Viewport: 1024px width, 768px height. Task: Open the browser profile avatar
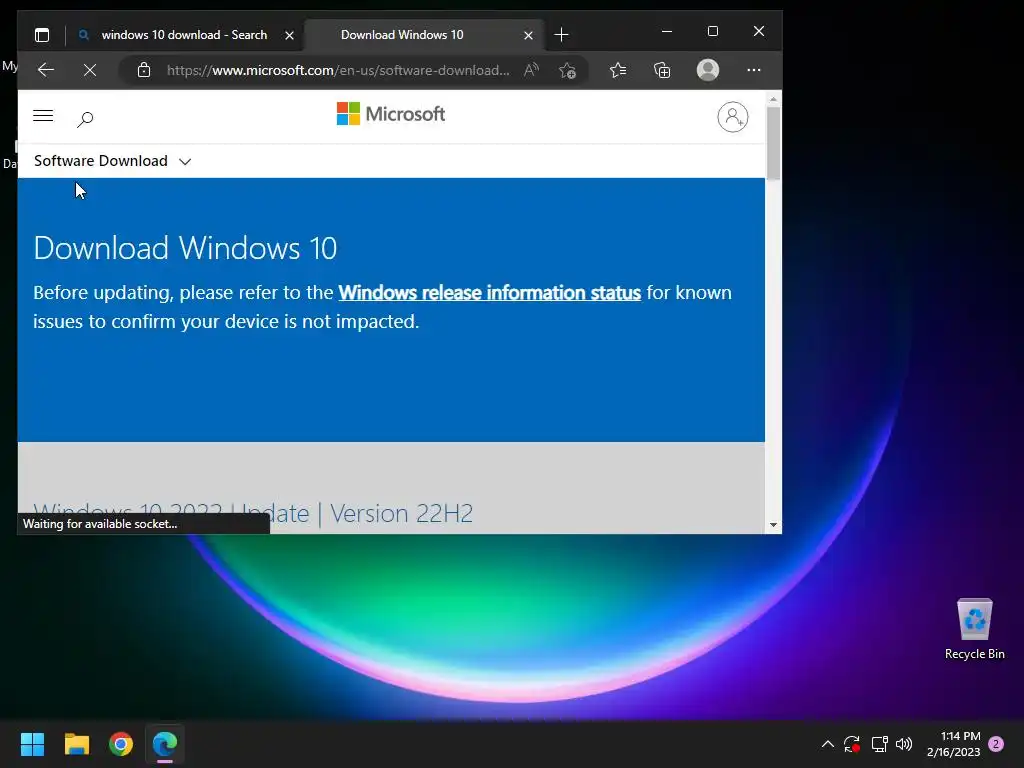(708, 70)
